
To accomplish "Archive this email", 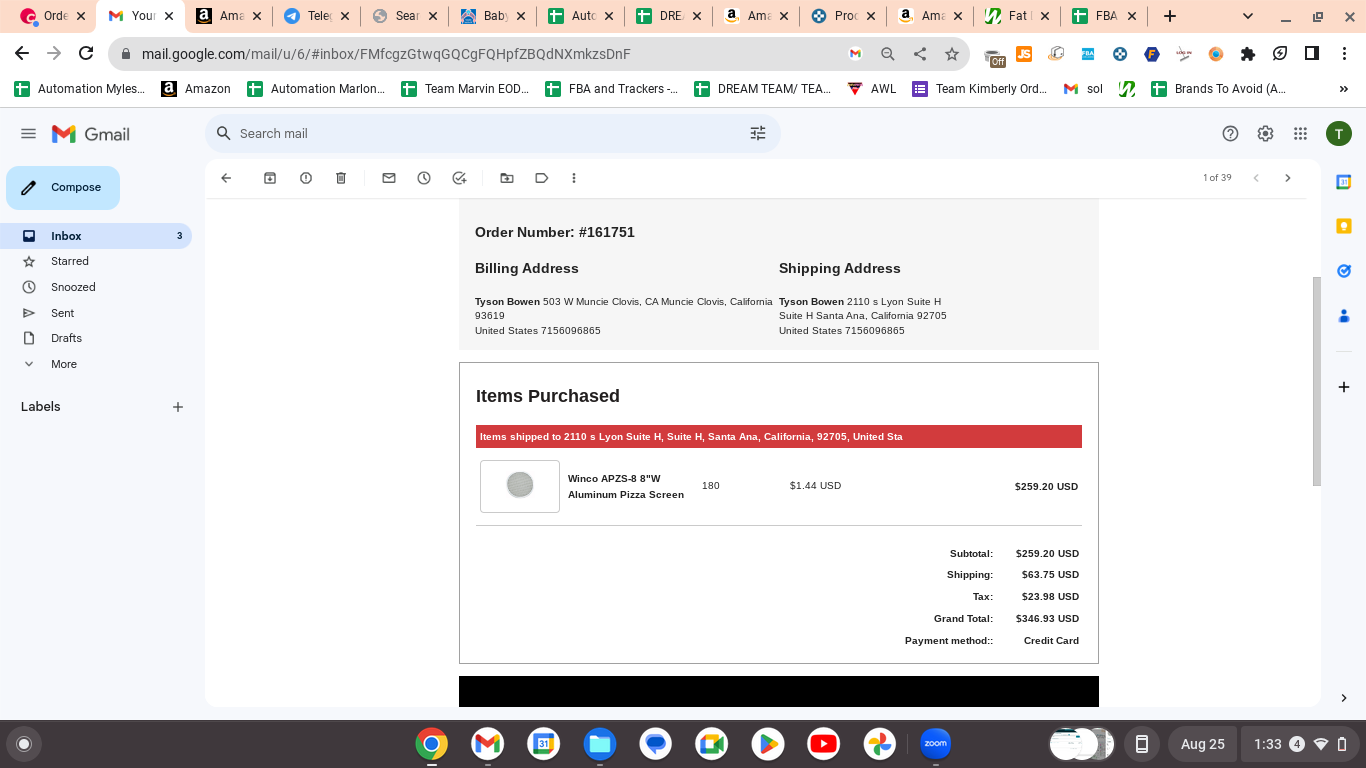I will pyautogui.click(x=270, y=178).
